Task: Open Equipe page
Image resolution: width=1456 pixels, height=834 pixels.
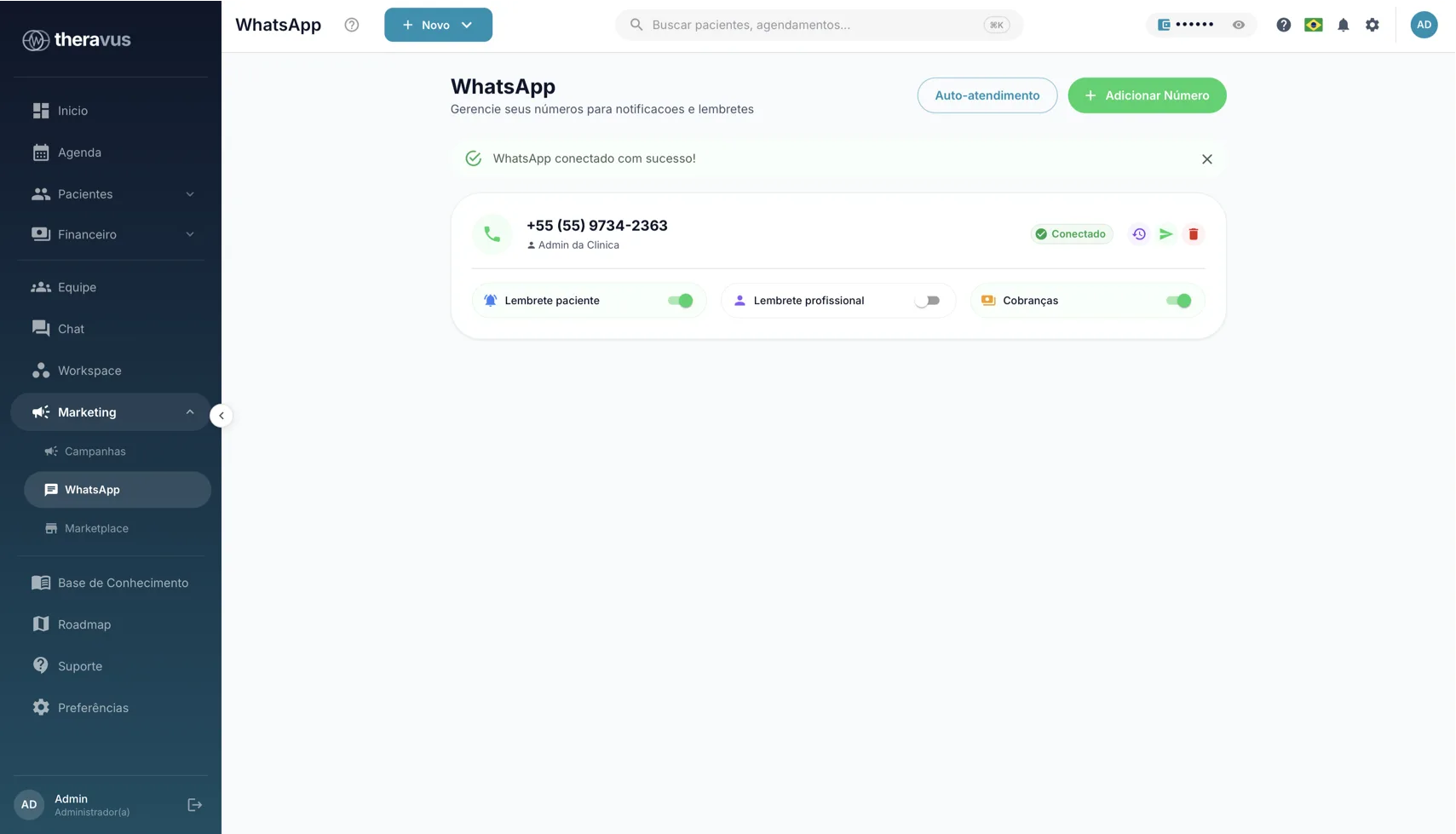Action: [x=111, y=287]
